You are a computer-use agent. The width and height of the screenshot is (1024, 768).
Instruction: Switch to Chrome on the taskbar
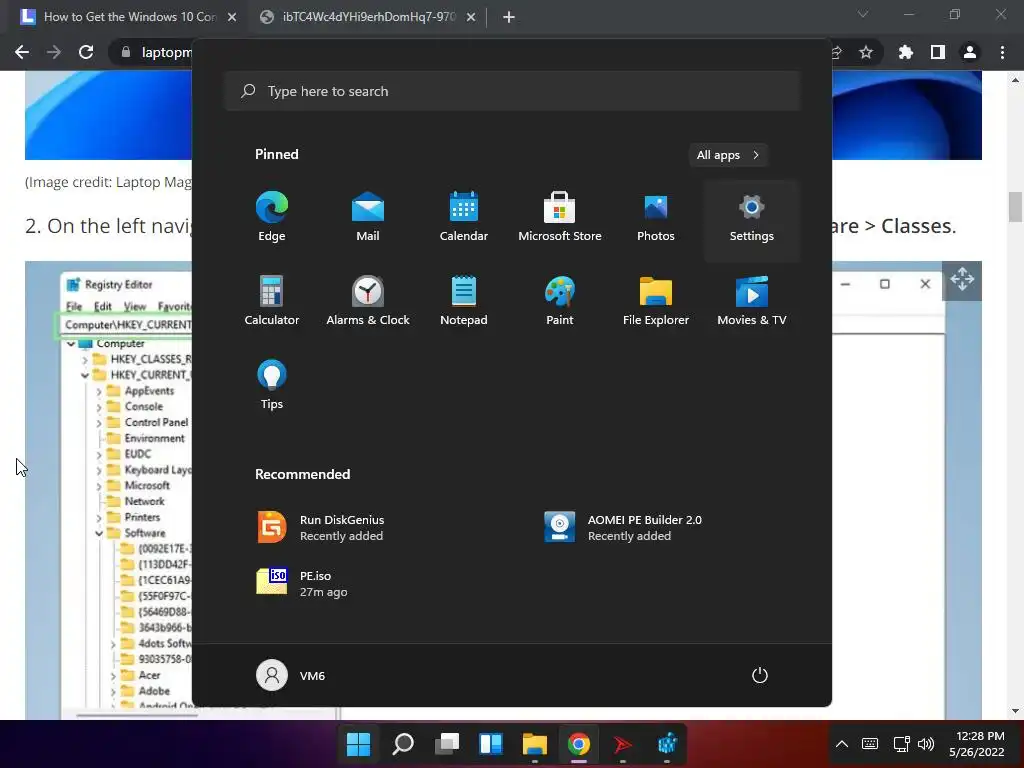pyautogui.click(x=579, y=744)
